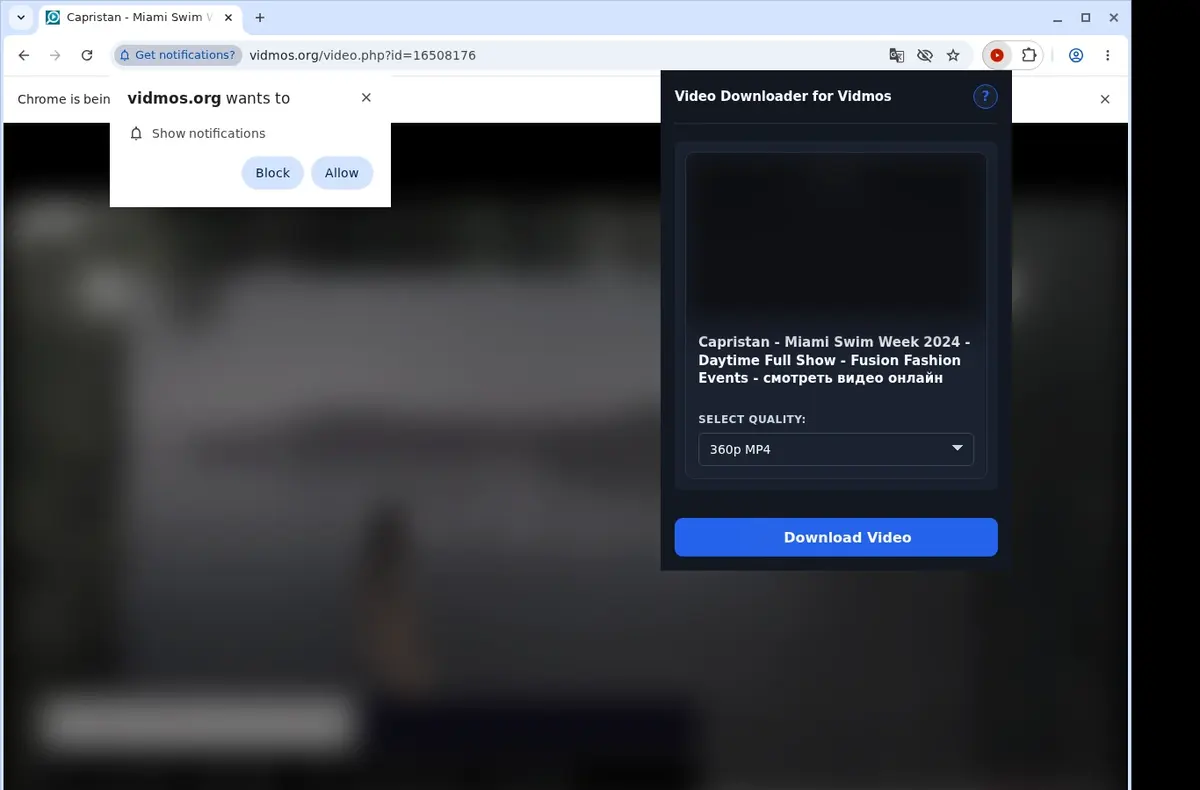The image size is (1200, 790).
Task: Open the tab search dropdown arrow
Action: (21, 18)
